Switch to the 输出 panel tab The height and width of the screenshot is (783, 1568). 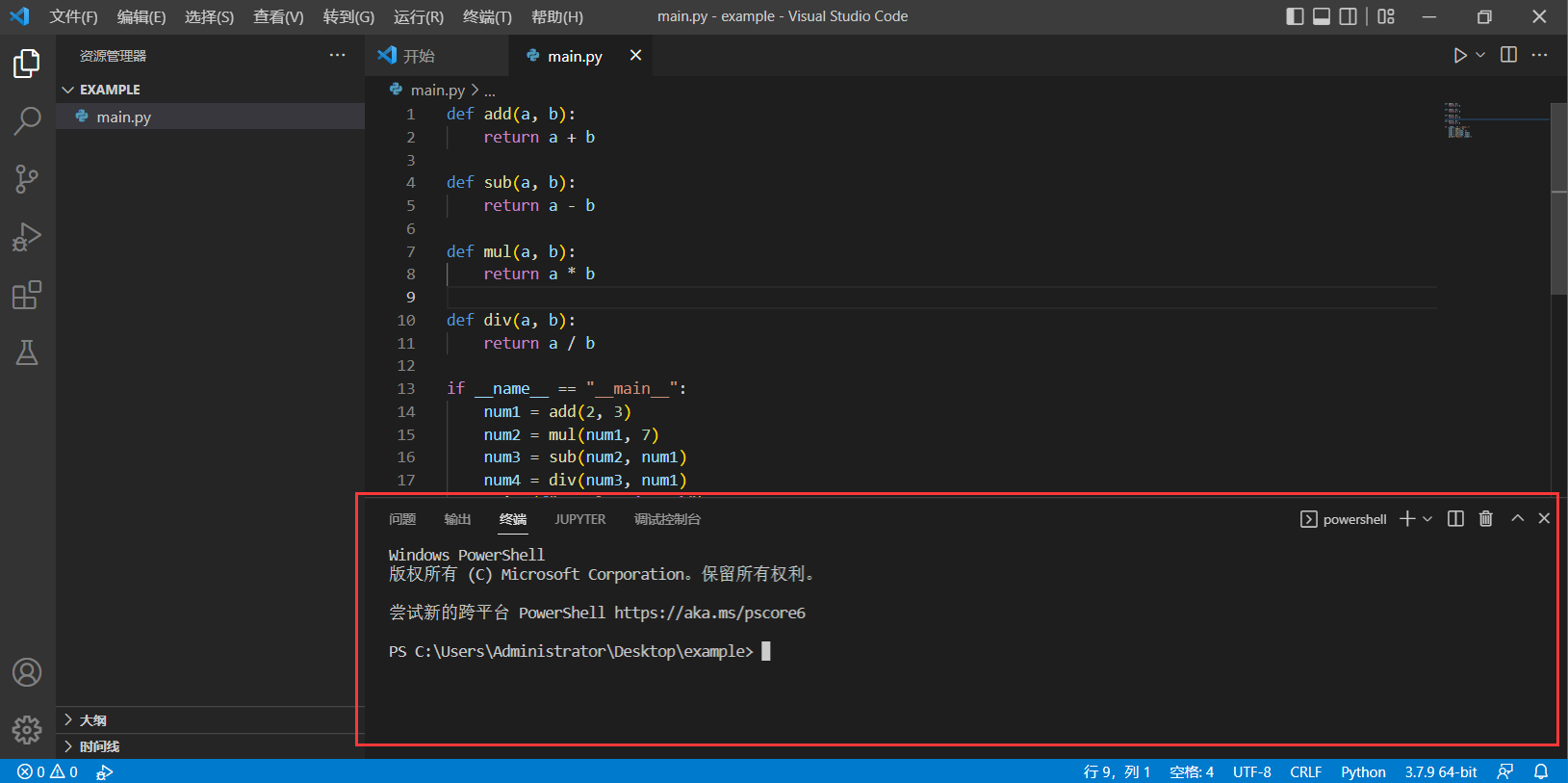click(x=457, y=519)
